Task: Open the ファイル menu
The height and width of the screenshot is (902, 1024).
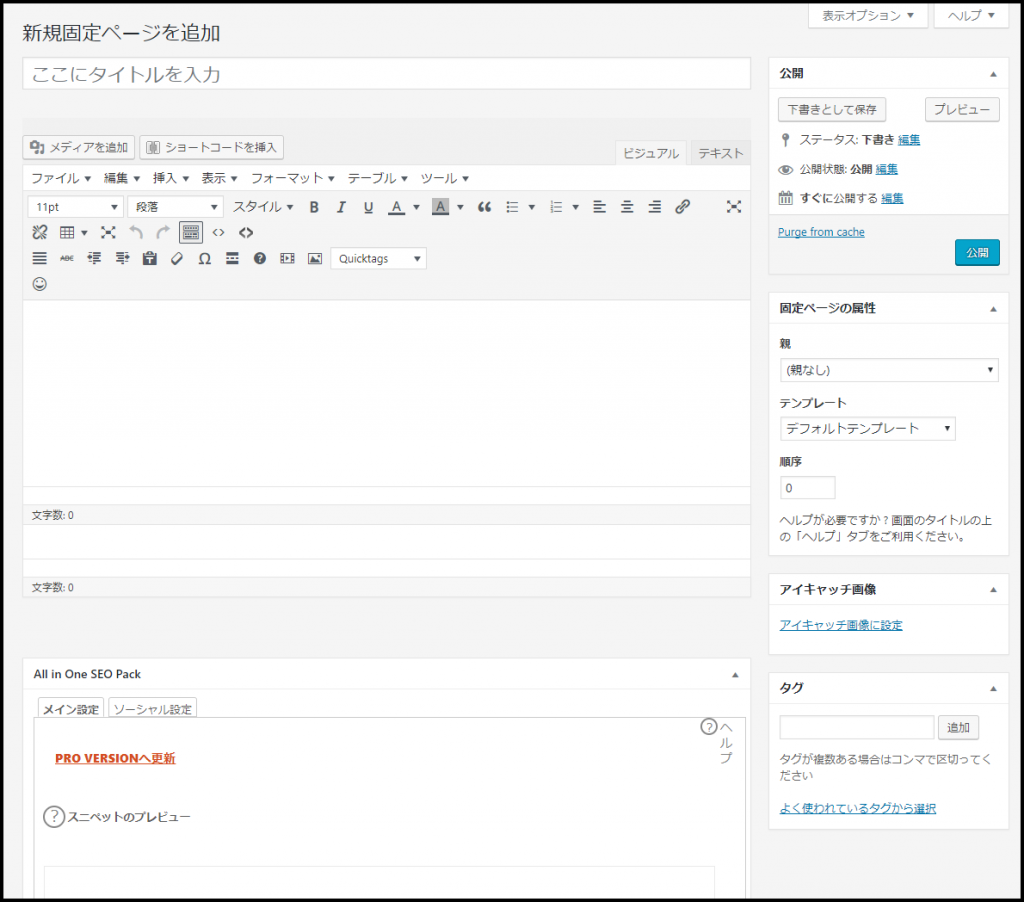Action: [x=61, y=178]
